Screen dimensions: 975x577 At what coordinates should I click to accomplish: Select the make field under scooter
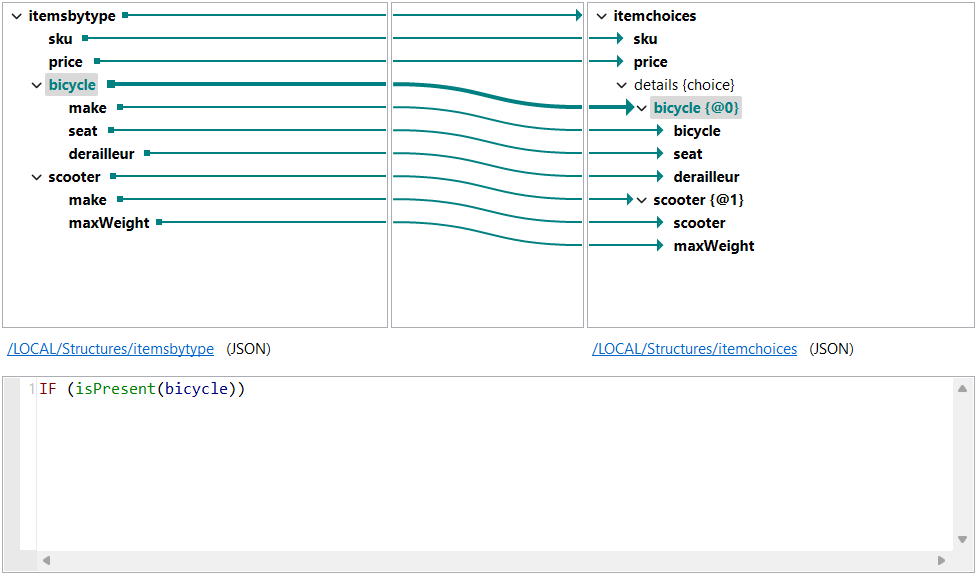pos(87,199)
